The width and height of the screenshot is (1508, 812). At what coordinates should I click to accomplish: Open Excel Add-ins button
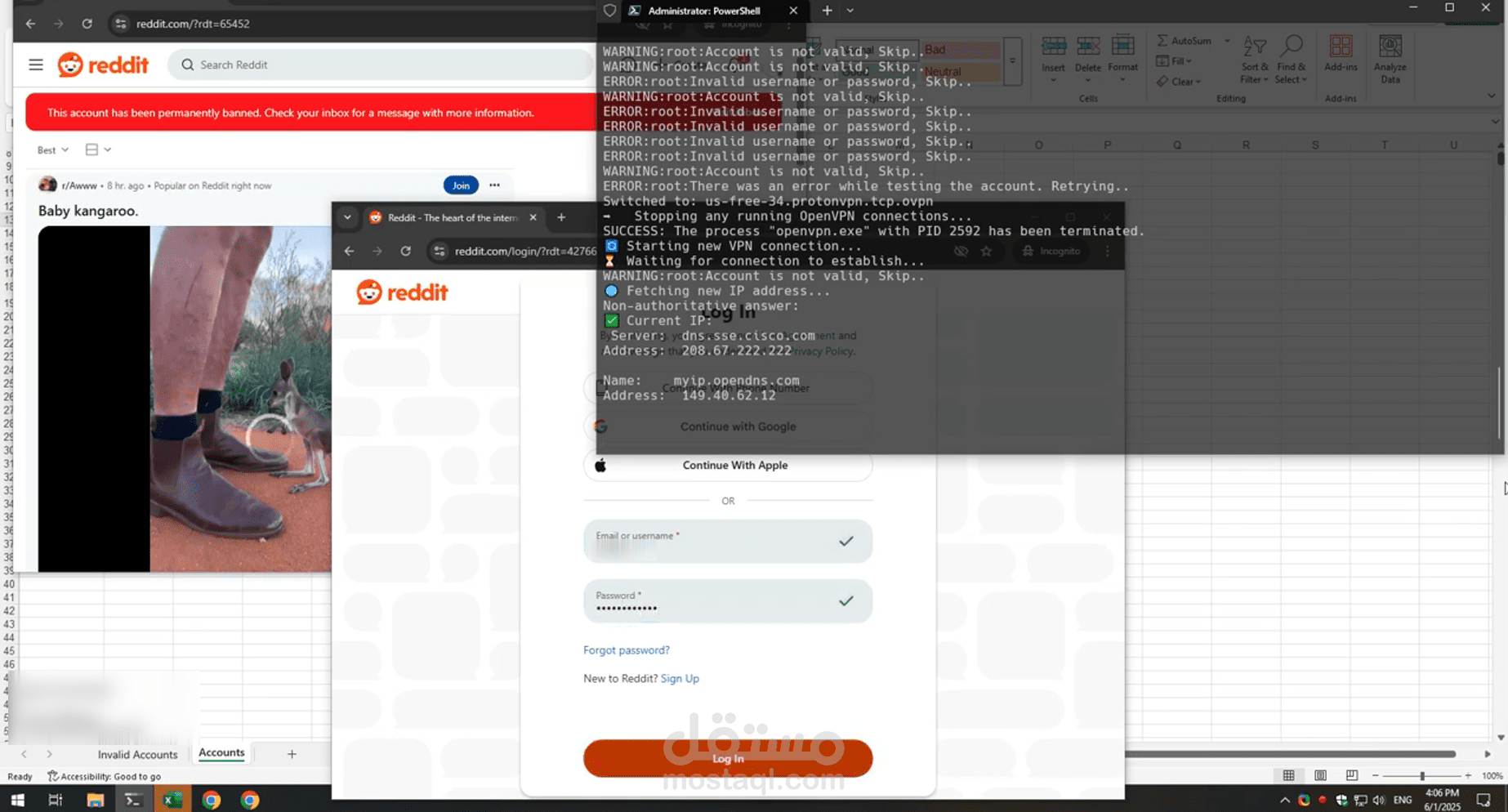pos(1341,54)
